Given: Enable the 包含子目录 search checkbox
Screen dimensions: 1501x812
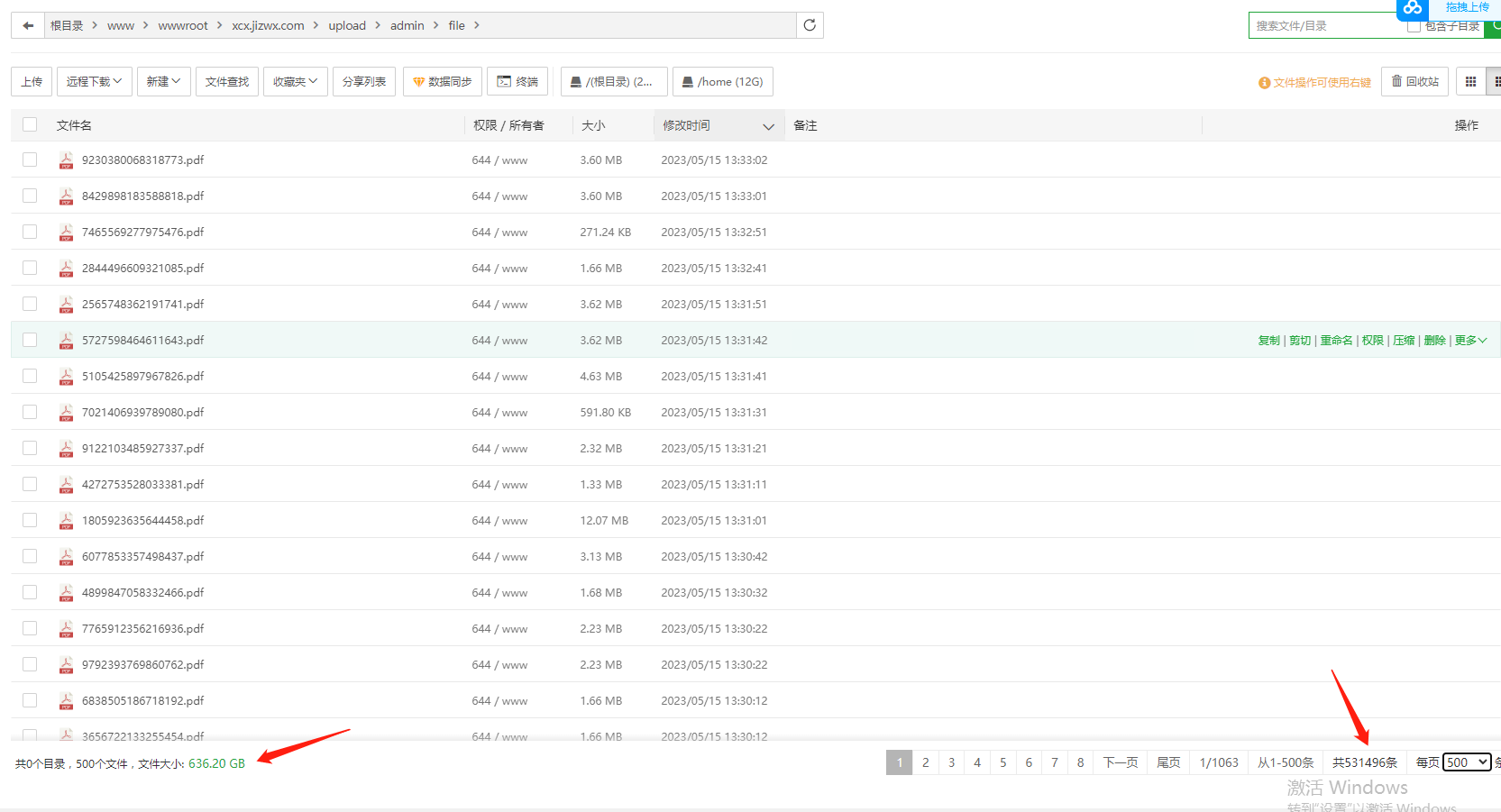Looking at the screenshot, I should coord(1414,26).
